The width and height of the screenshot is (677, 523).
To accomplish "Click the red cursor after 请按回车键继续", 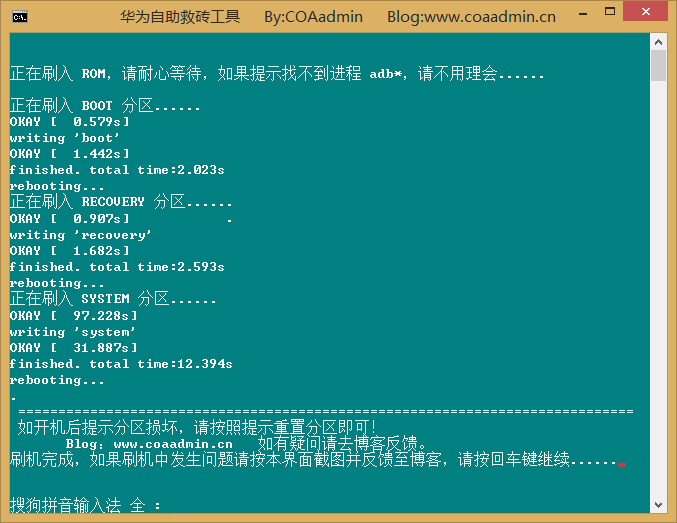I will 621,464.
